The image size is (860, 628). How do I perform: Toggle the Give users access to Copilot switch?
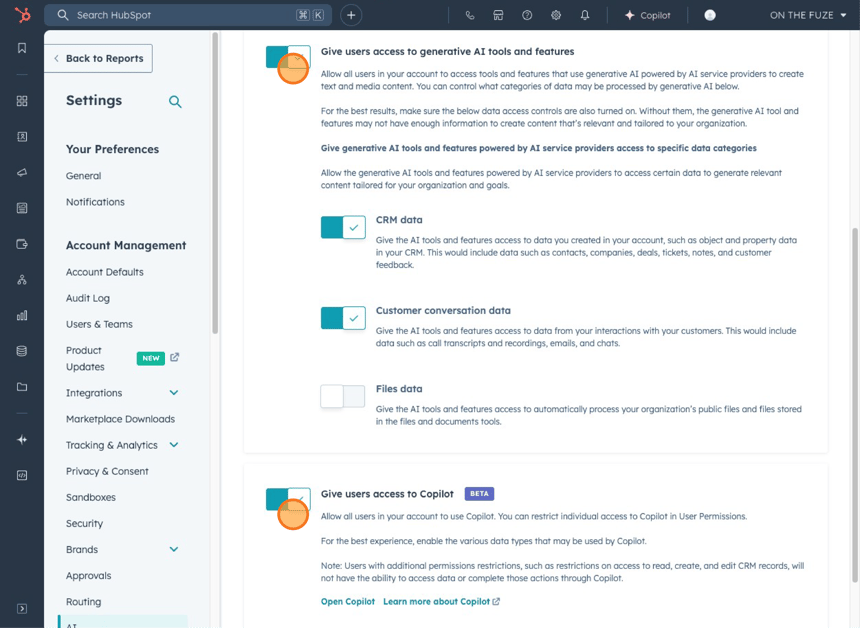(288, 499)
